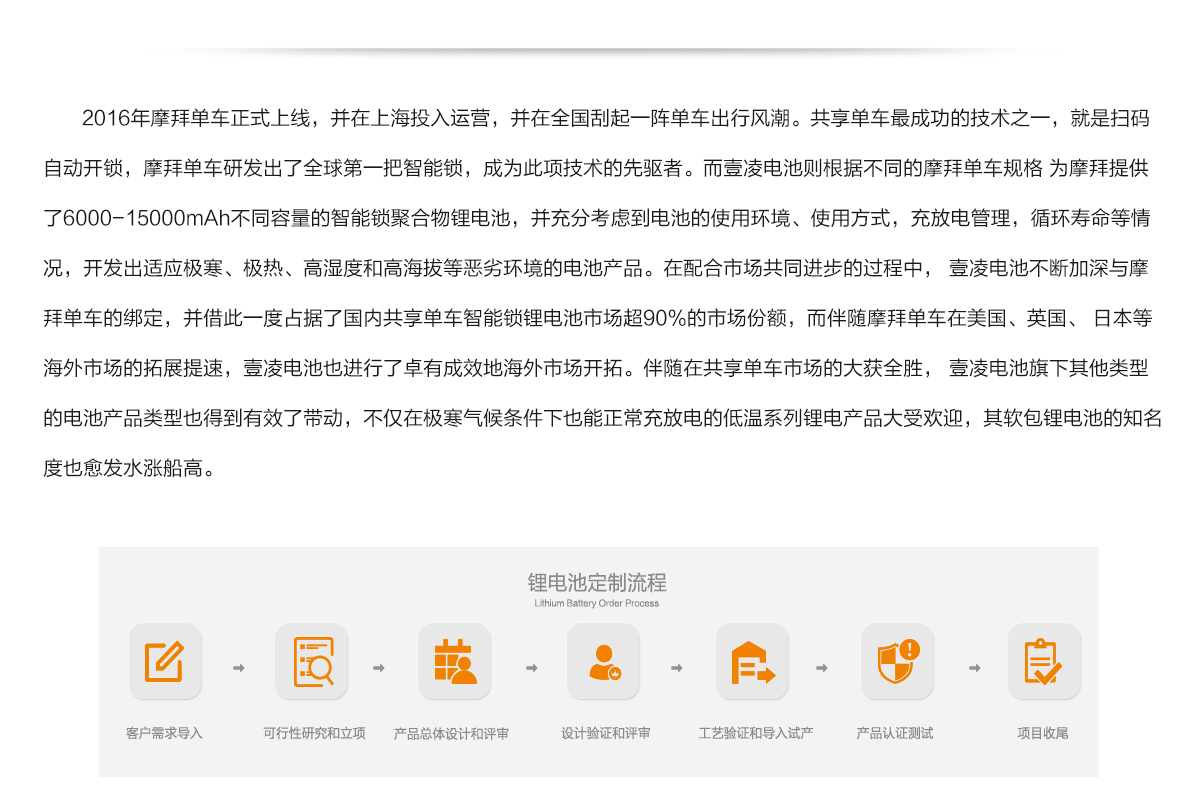Click the 客户需求导入 label

165,733
